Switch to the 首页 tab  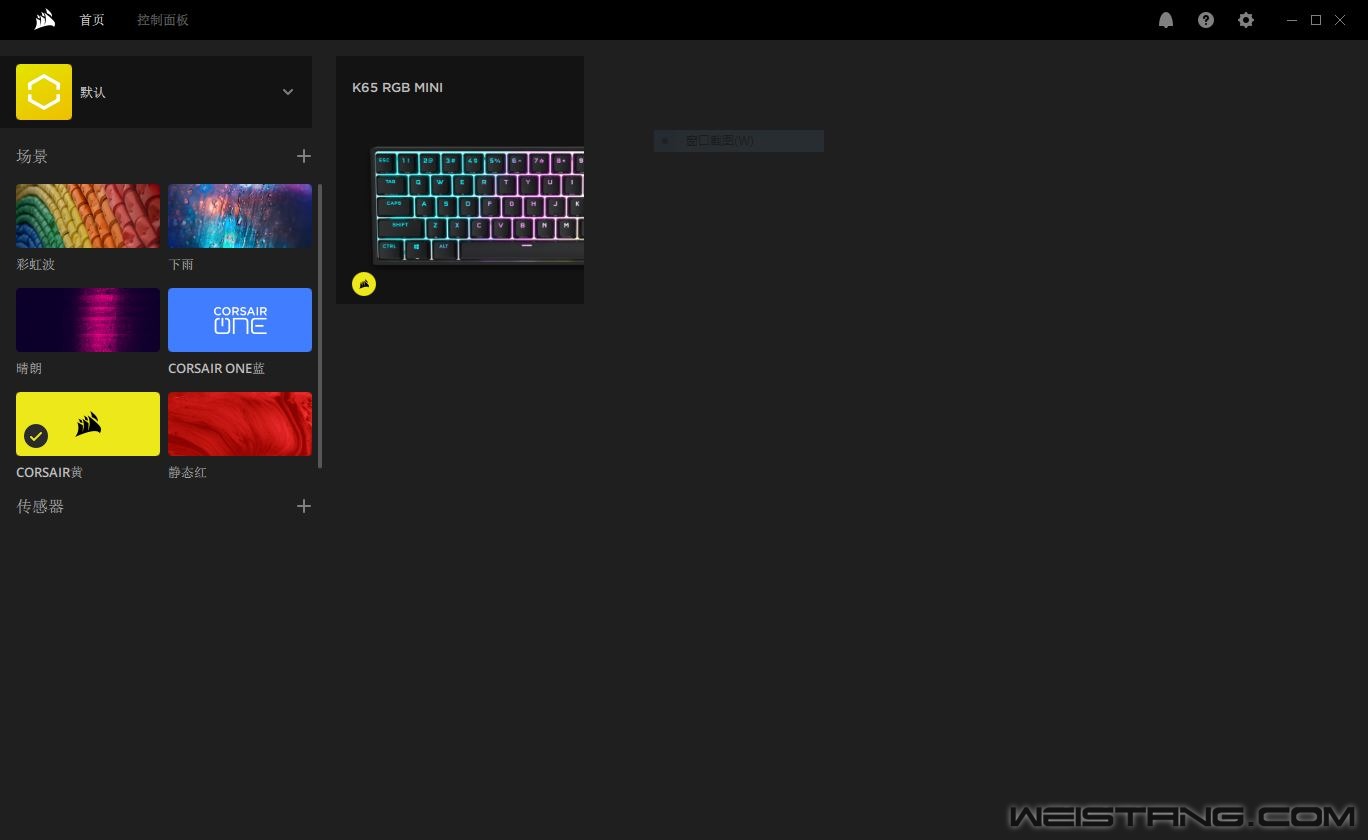(92, 20)
